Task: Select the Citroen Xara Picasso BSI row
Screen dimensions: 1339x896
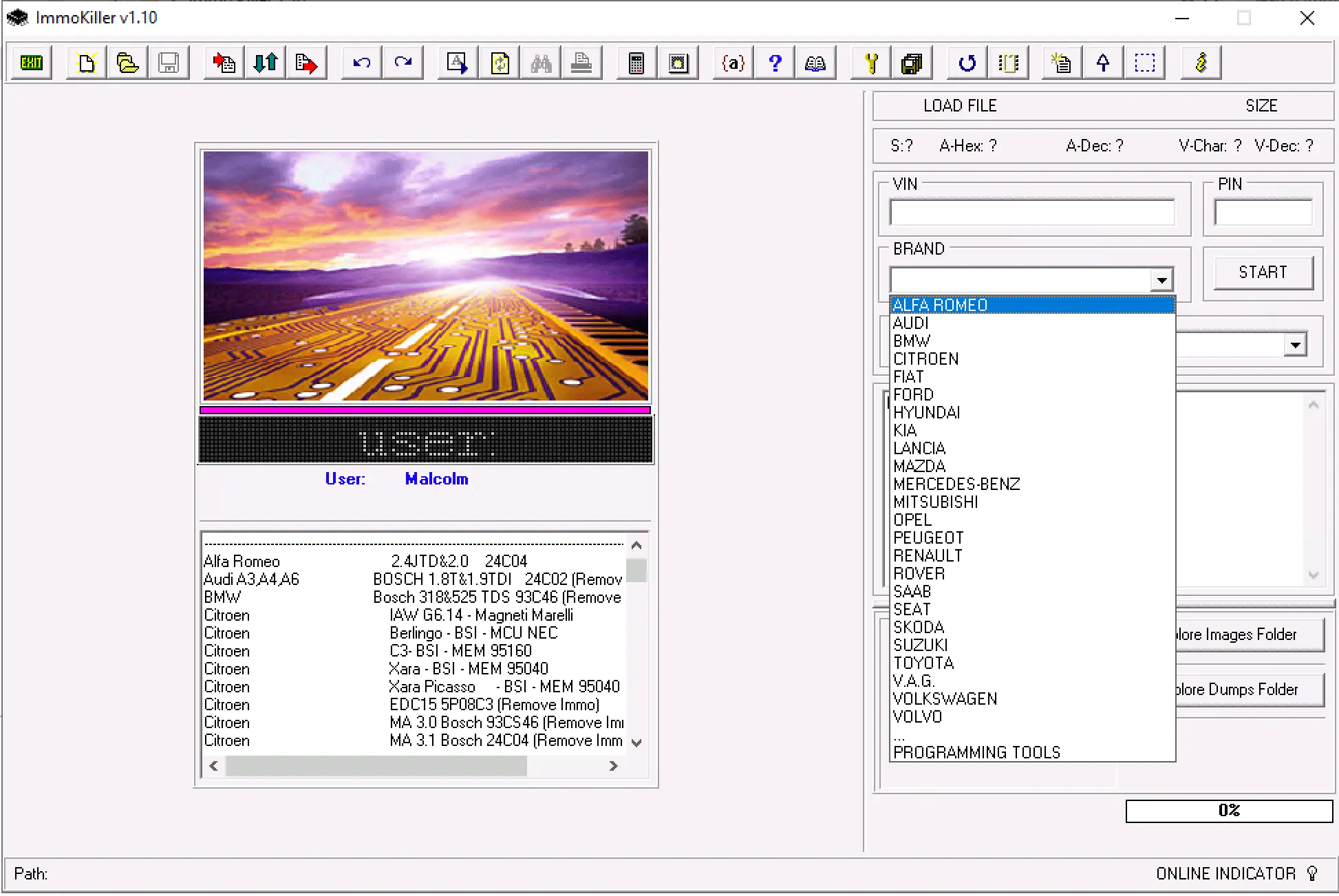Action: pos(414,687)
